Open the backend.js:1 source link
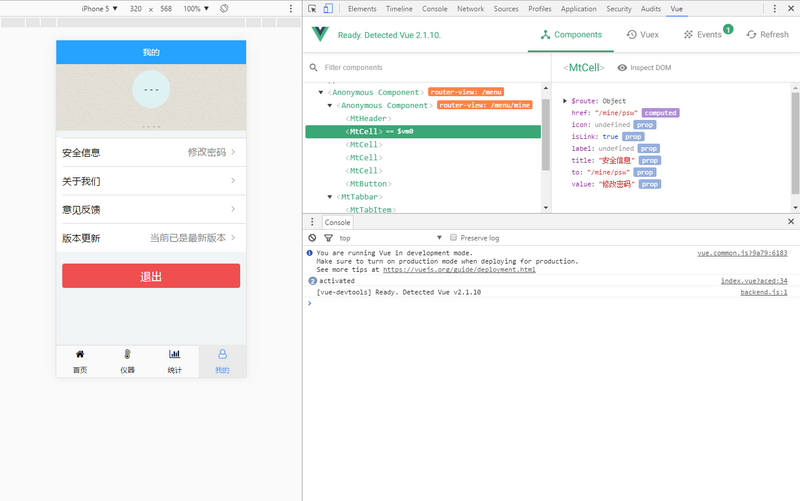This screenshot has height=501, width=800. 764,292
